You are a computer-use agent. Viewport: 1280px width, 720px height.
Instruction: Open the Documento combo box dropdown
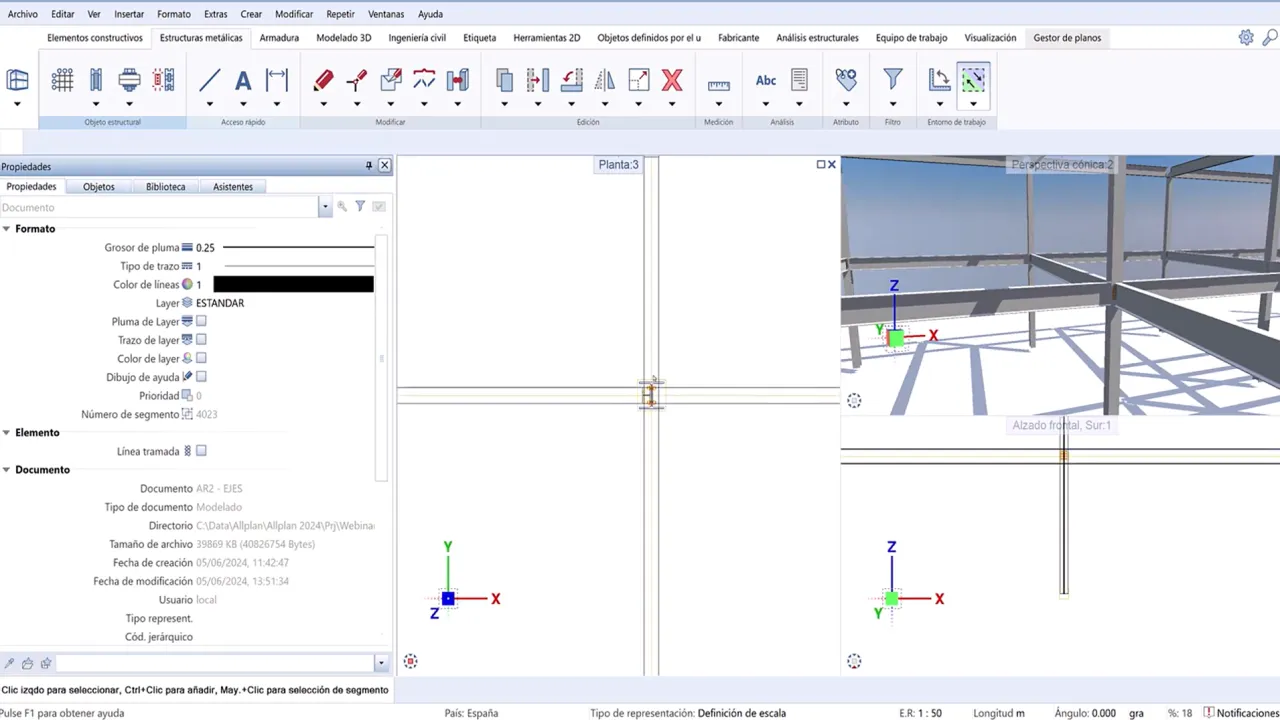(x=324, y=207)
